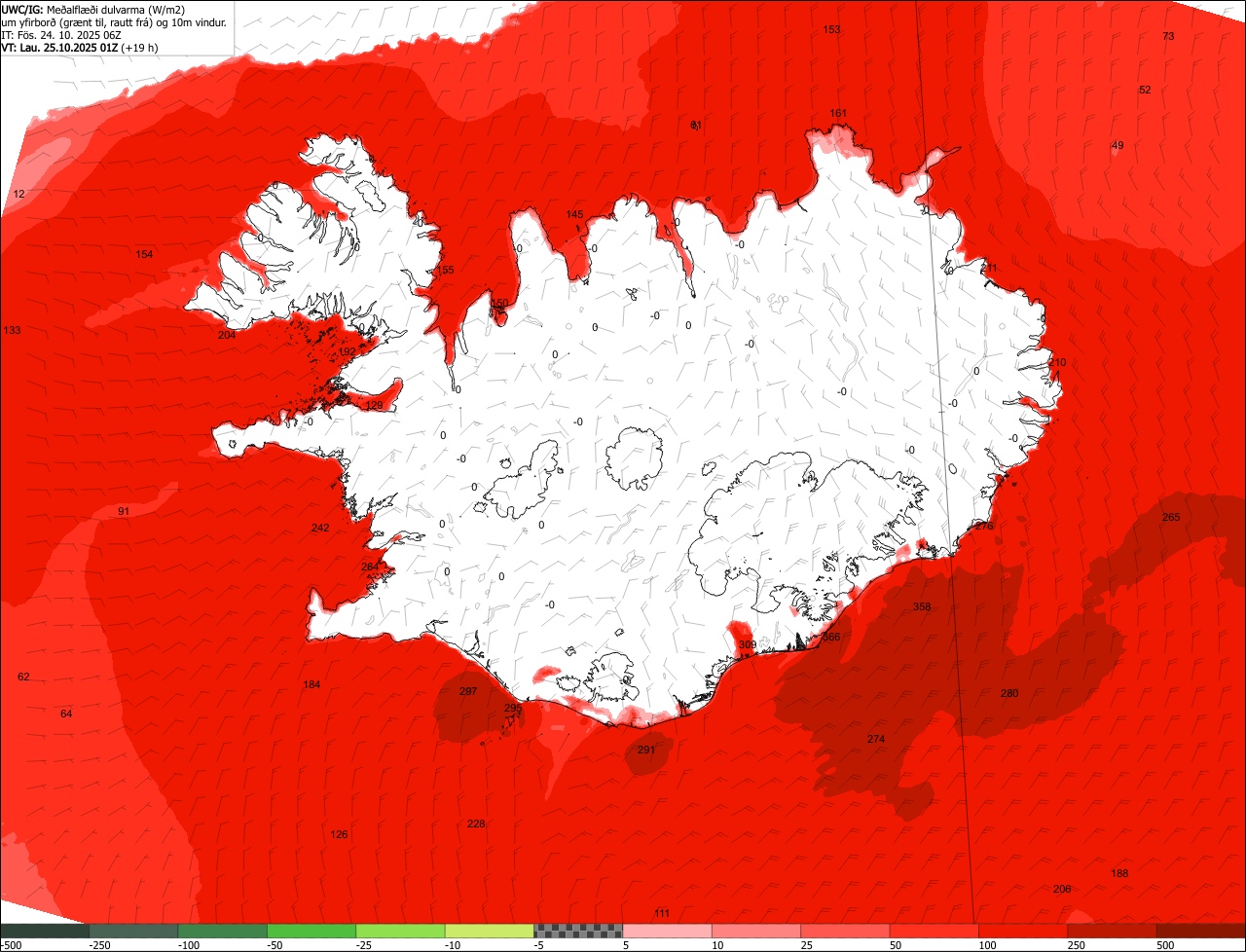This screenshot has width=1246, height=952.
Task: Click the map value 206
Action: [1062, 889]
